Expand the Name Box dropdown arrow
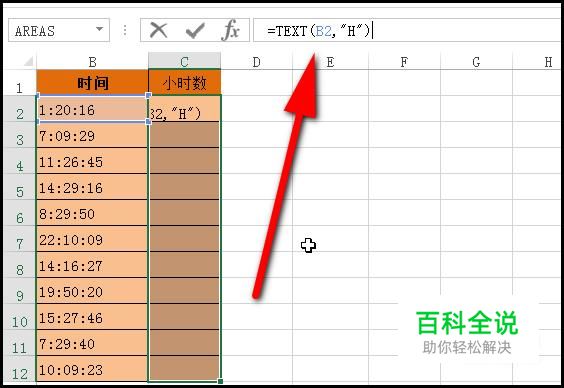 click(x=99, y=29)
